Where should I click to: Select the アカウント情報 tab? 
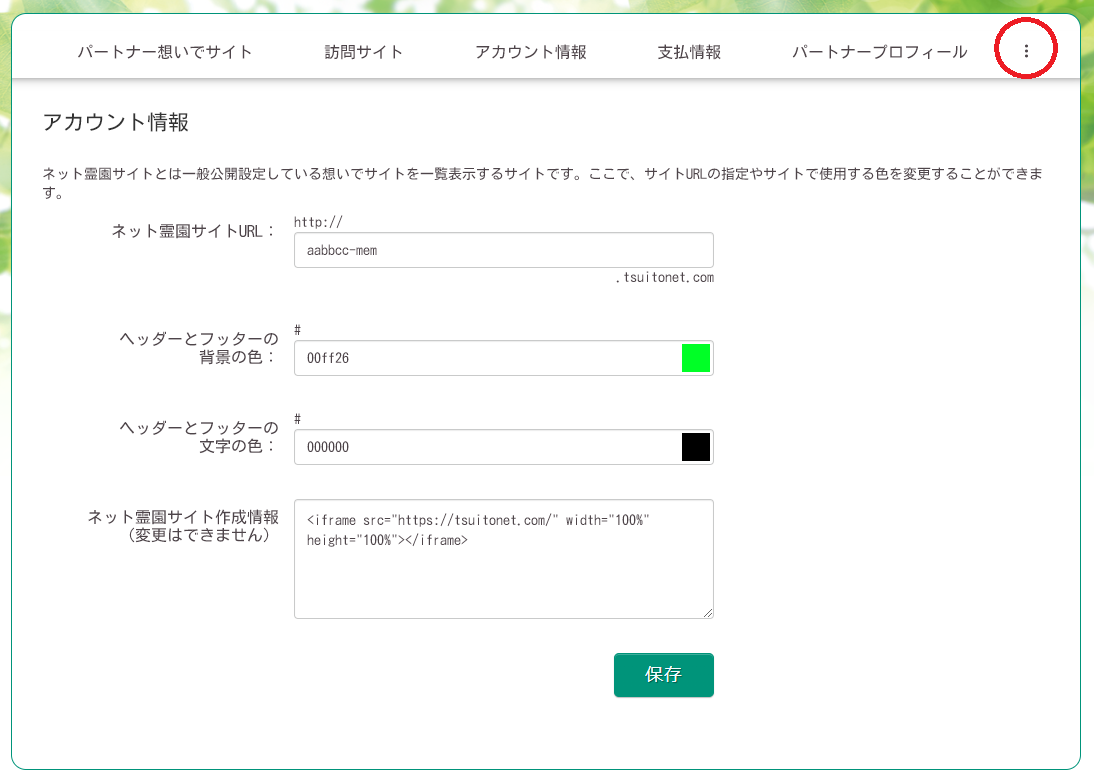pyautogui.click(x=530, y=52)
